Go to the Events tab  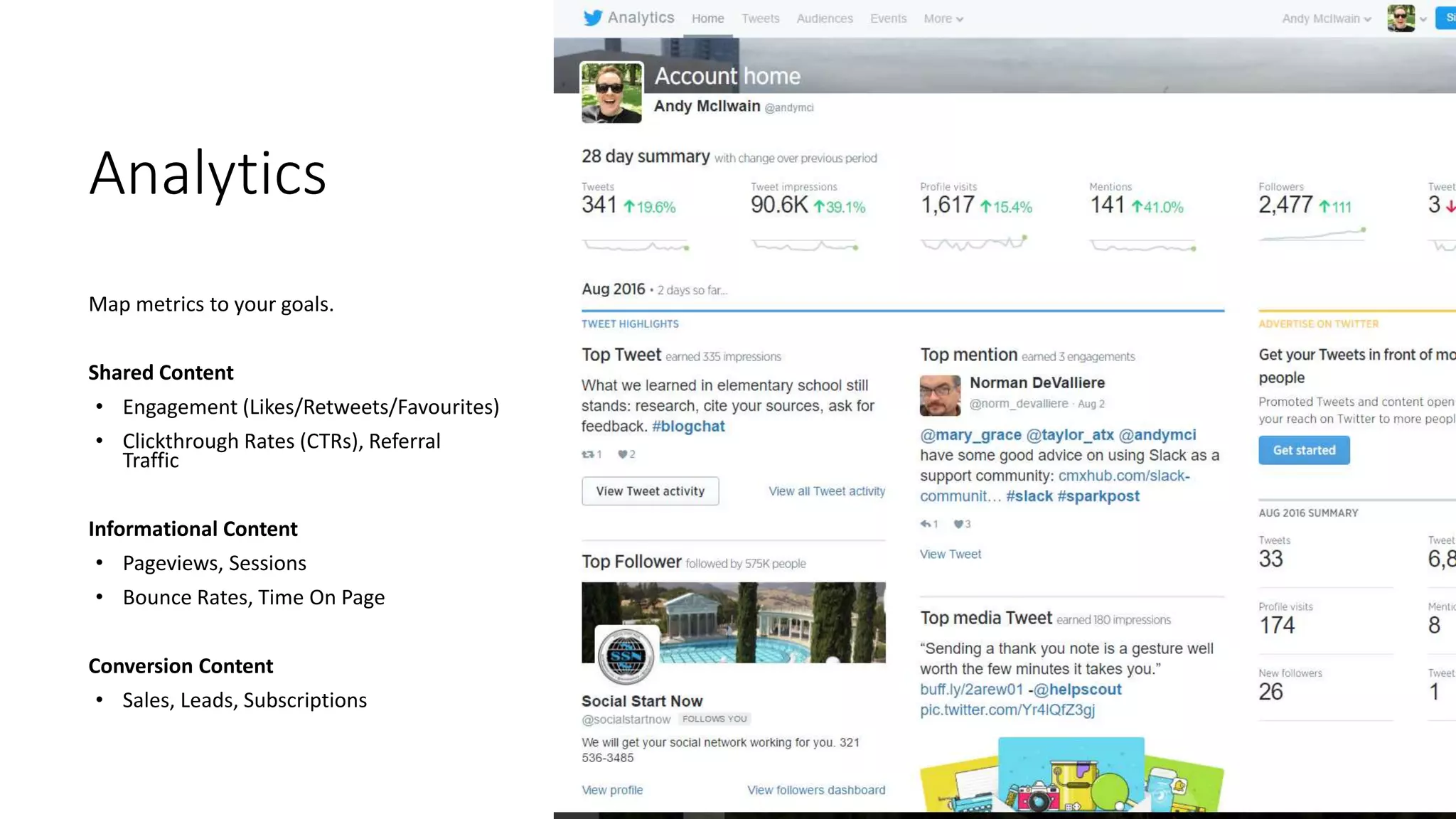[x=888, y=19]
